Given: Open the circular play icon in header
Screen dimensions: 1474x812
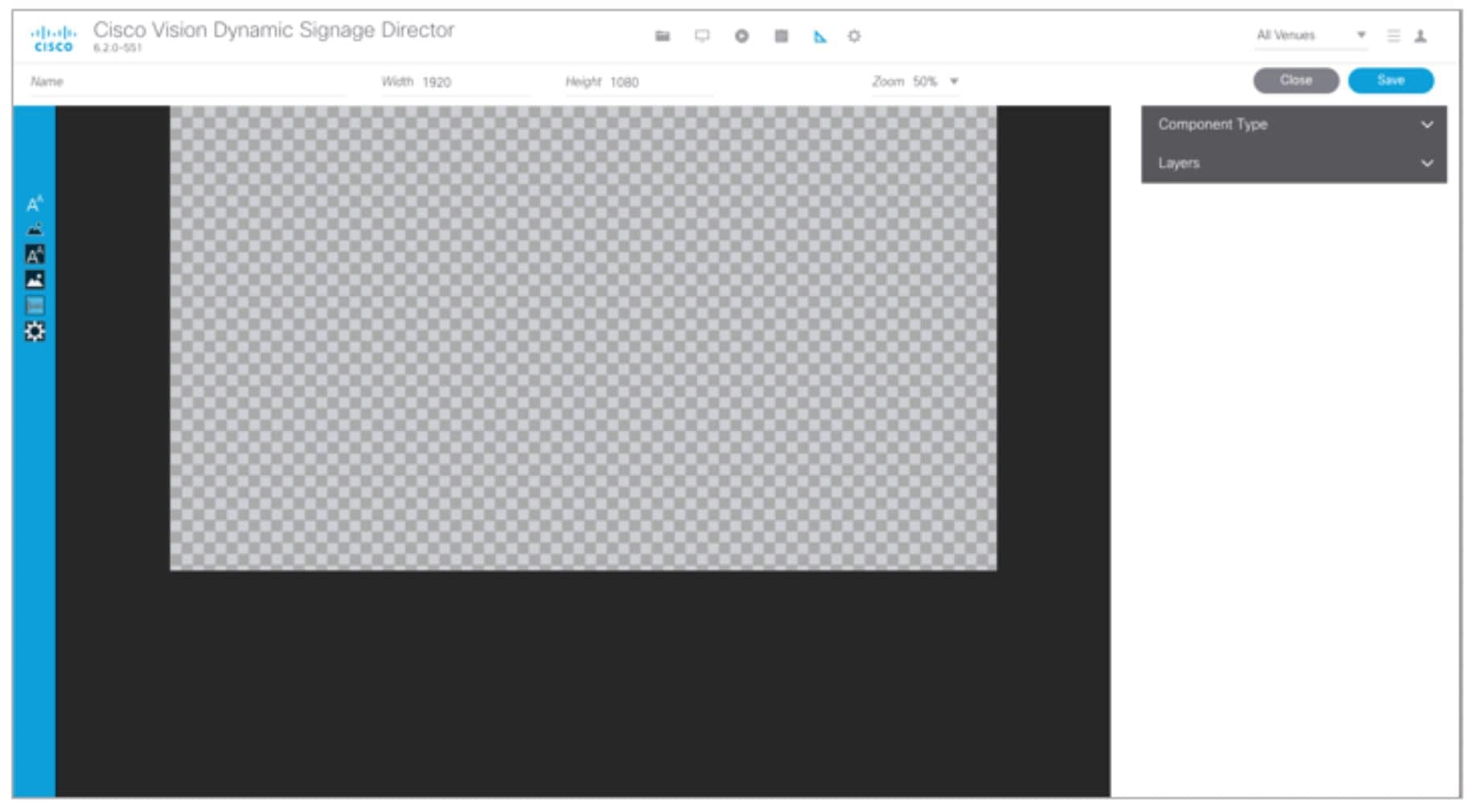Looking at the screenshot, I should point(741,36).
